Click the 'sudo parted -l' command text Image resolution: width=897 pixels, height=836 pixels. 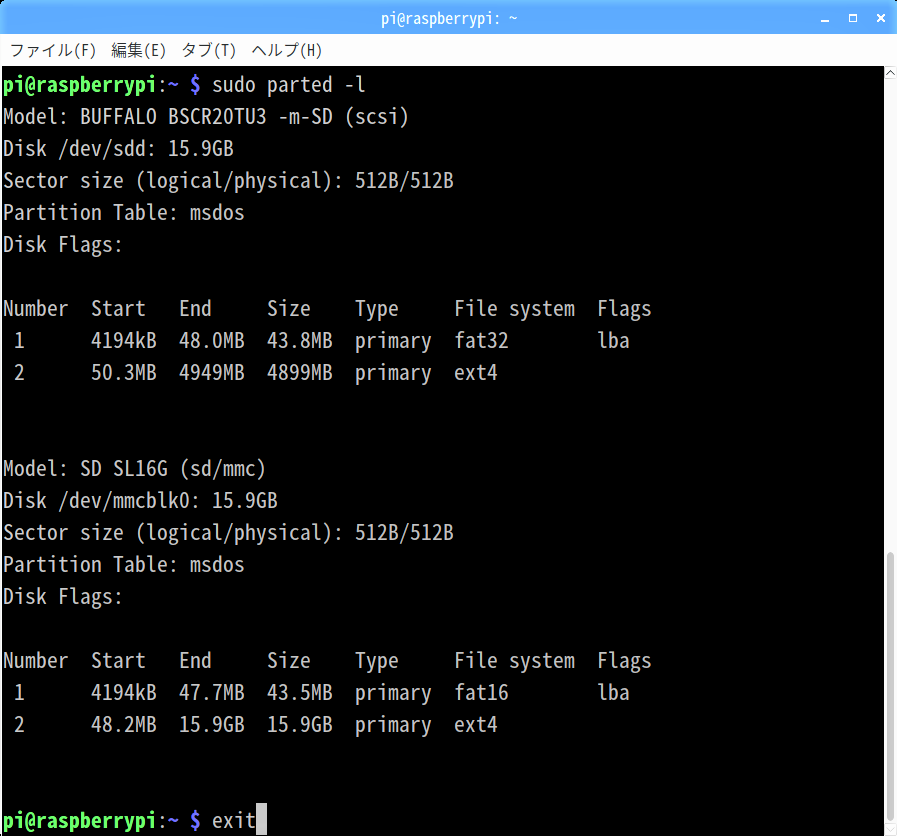[x=288, y=85]
